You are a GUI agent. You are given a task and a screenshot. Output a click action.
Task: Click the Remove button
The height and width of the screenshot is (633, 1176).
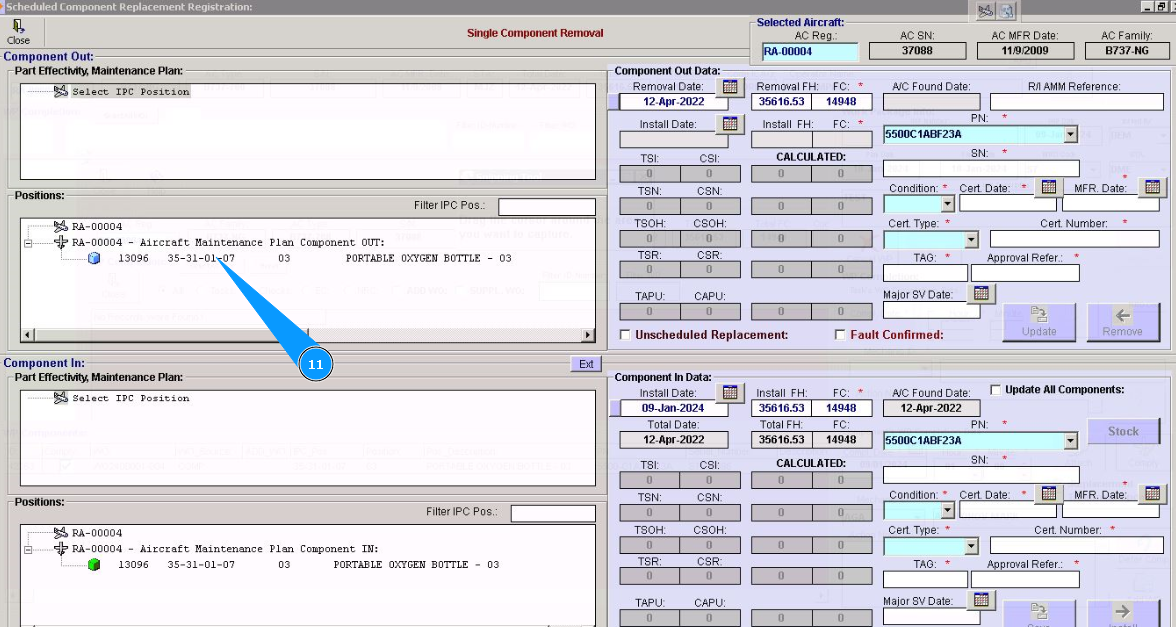click(1123, 322)
